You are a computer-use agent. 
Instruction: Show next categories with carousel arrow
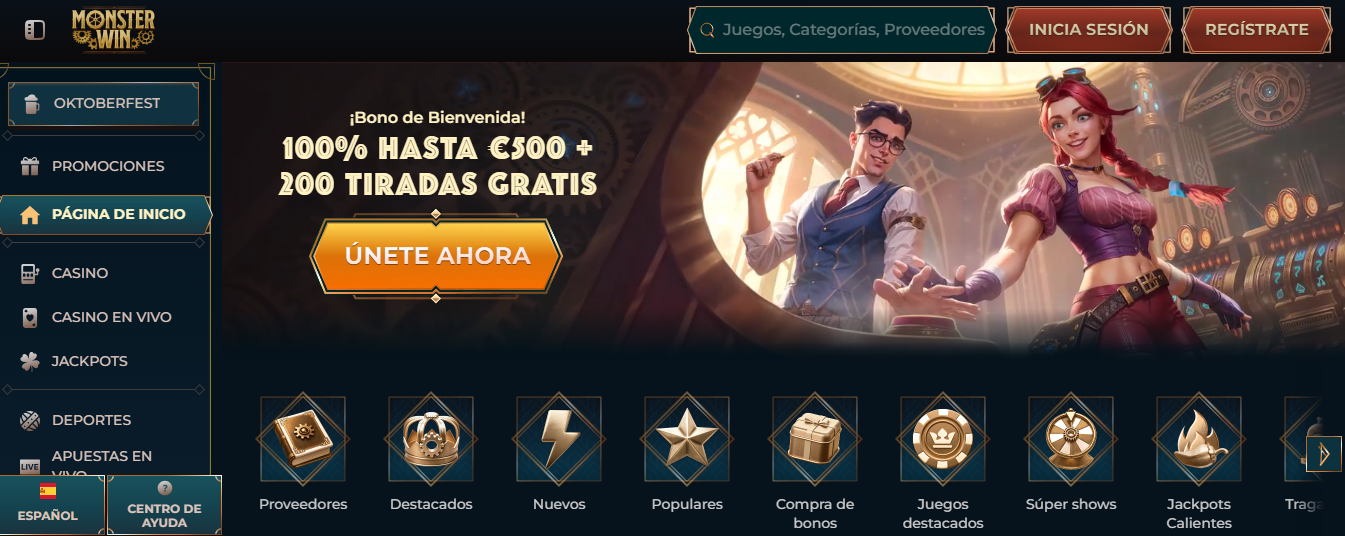(x=1324, y=454)
